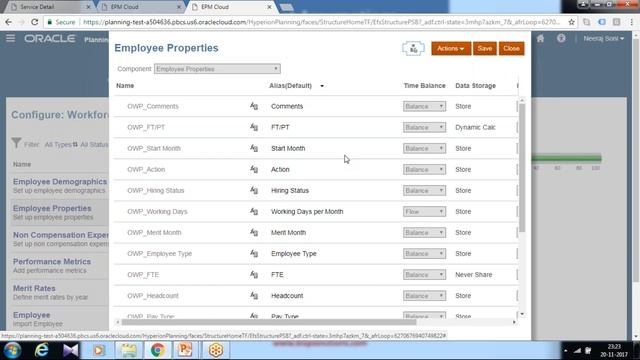Viewport: 640px width, 360px height.
Task: Open alias editor for OWP_Hiring Status row
Action: click(254, 191)
